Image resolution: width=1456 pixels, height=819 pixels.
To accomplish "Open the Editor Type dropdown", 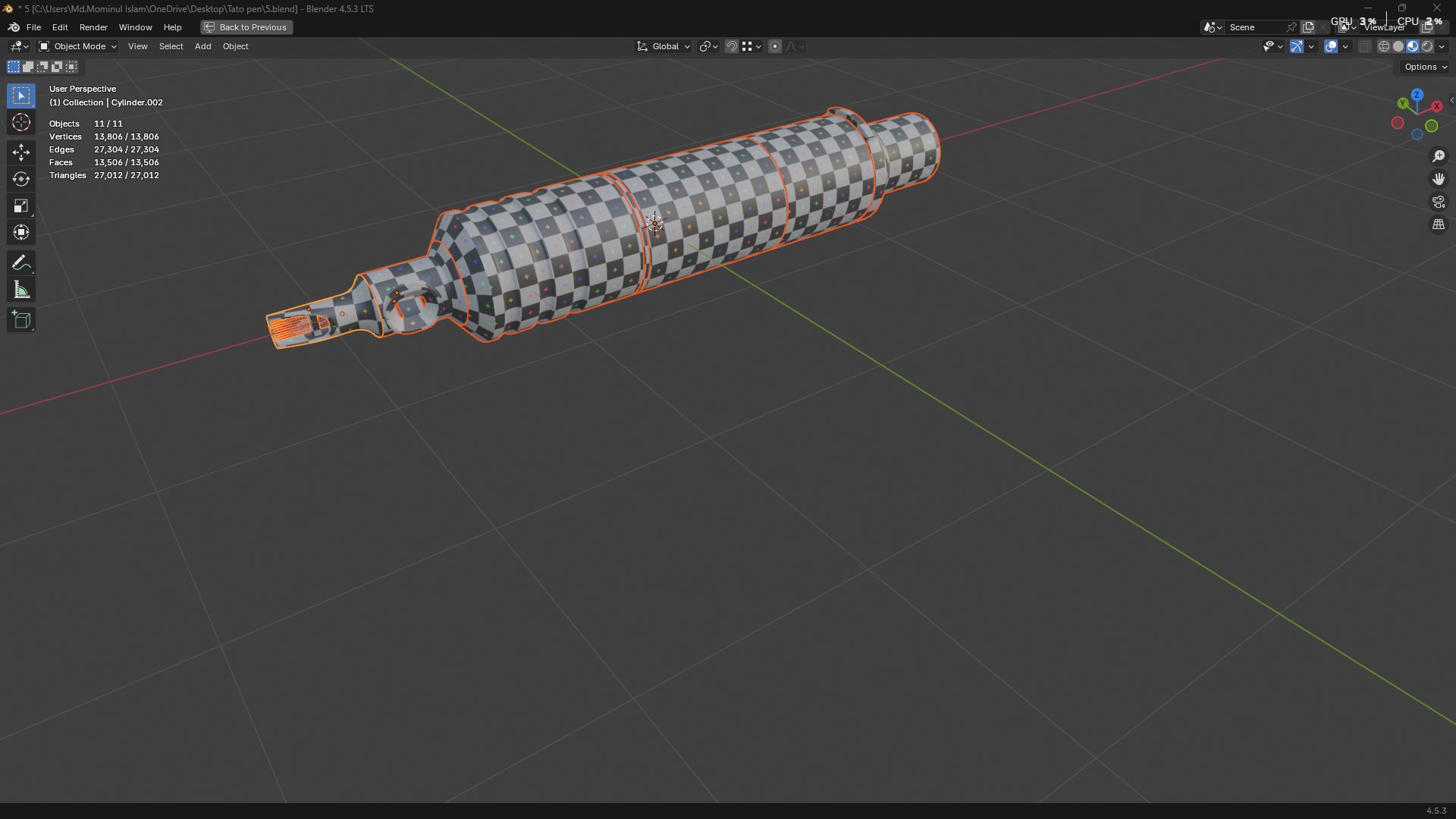I will tap(19, 46).
